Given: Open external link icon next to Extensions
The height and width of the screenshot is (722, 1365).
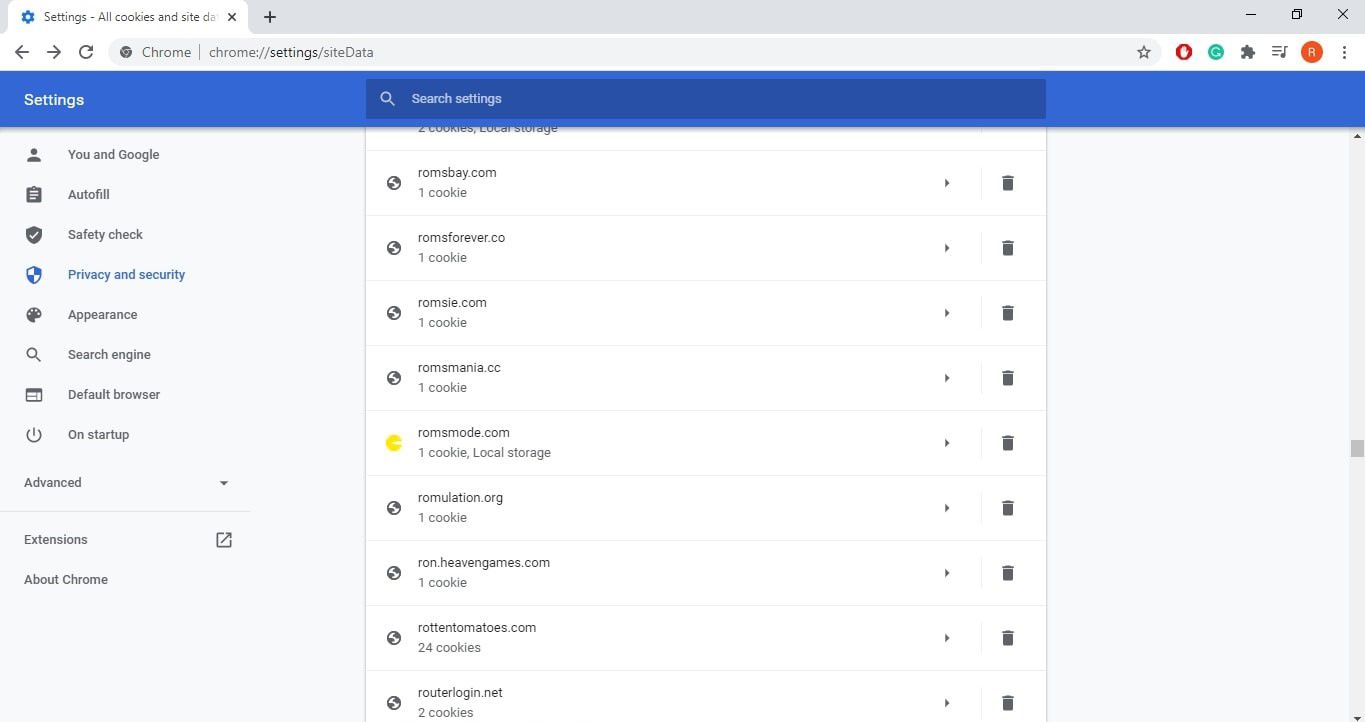Looking at the screenshot, I should [x=224, y=540].
